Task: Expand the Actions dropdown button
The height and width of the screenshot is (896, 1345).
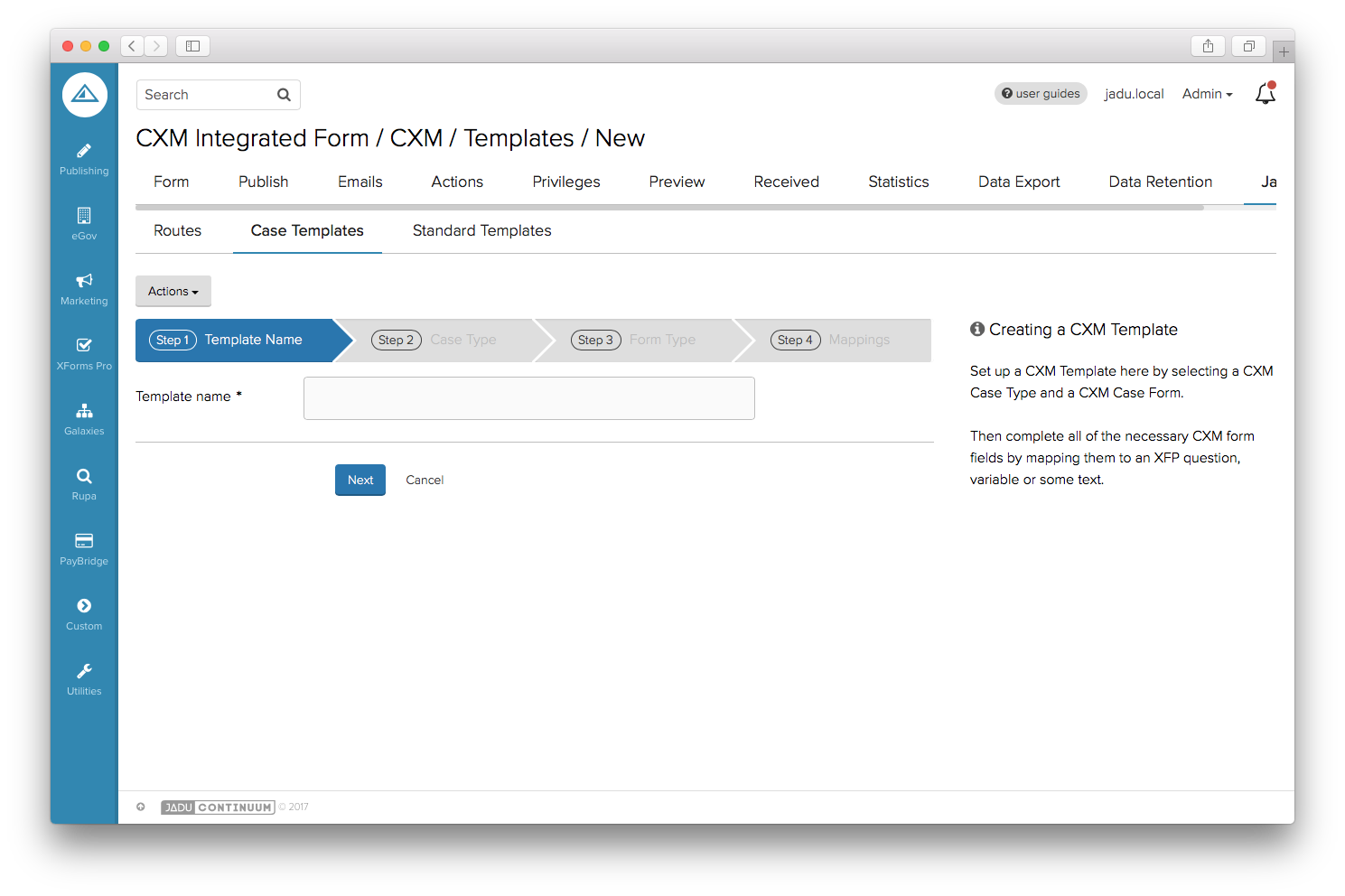Action: pos(173,292)
